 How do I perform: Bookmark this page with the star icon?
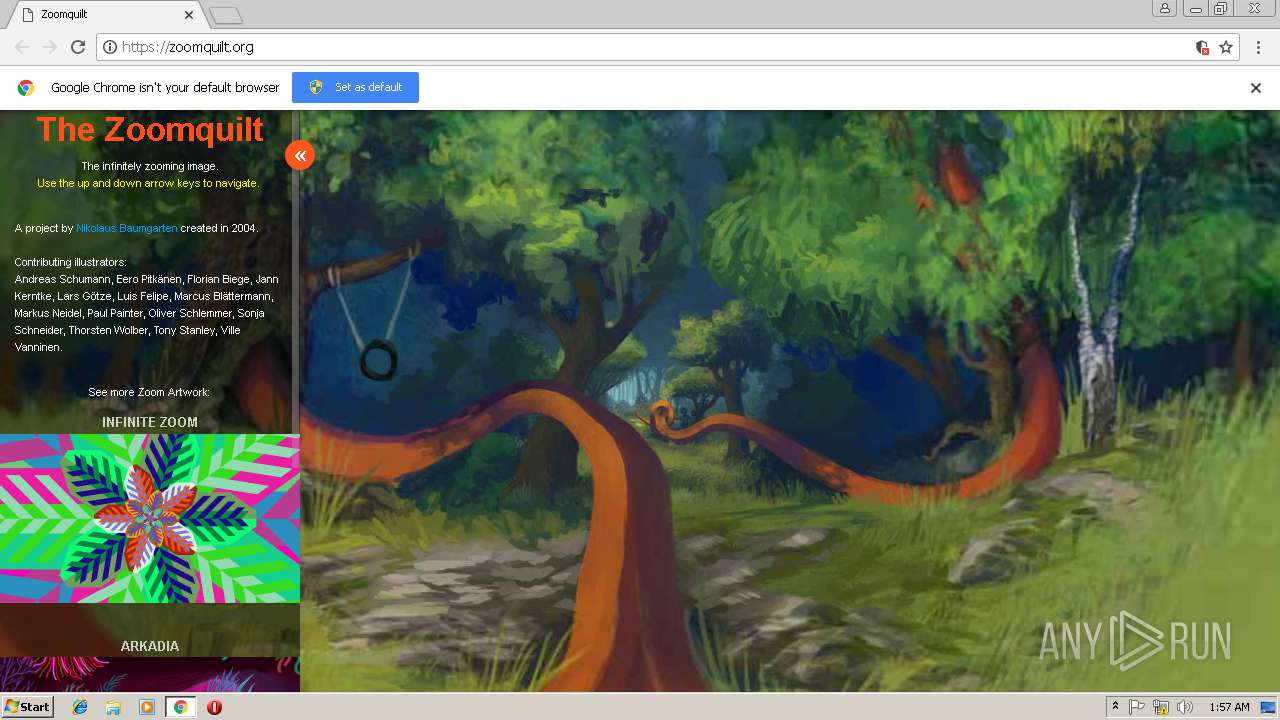(x=1226, y=47)
